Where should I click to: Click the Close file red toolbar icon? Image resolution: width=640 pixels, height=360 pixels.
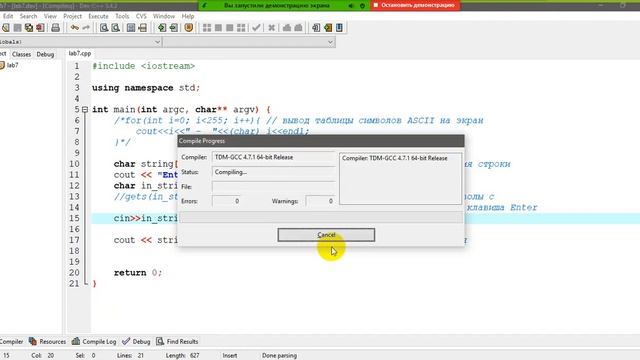click(x=40, y=28)
